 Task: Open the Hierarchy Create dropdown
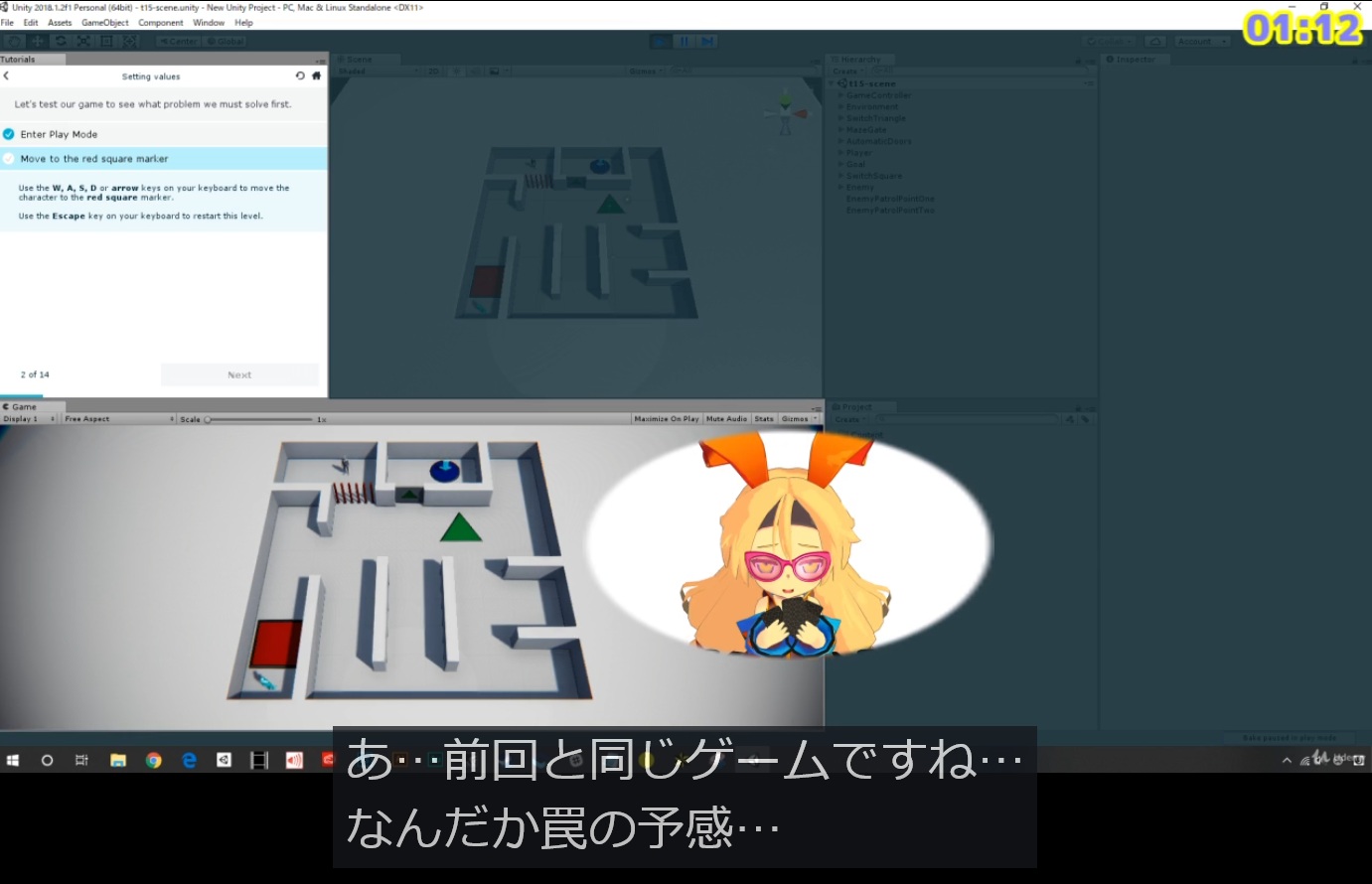846,72
